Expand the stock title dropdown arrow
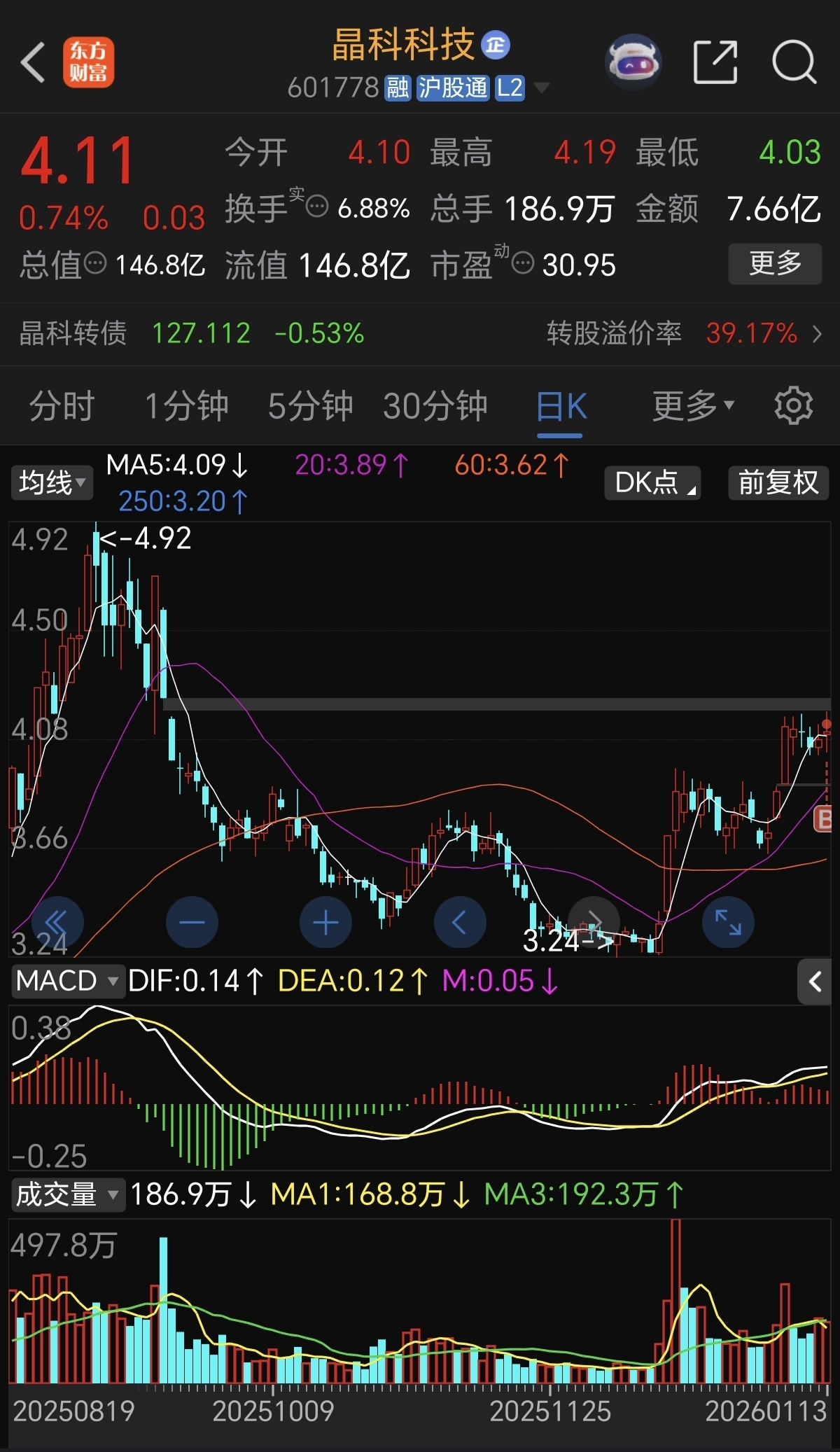This screenshot has height=1452, width=840. (541, 88)
